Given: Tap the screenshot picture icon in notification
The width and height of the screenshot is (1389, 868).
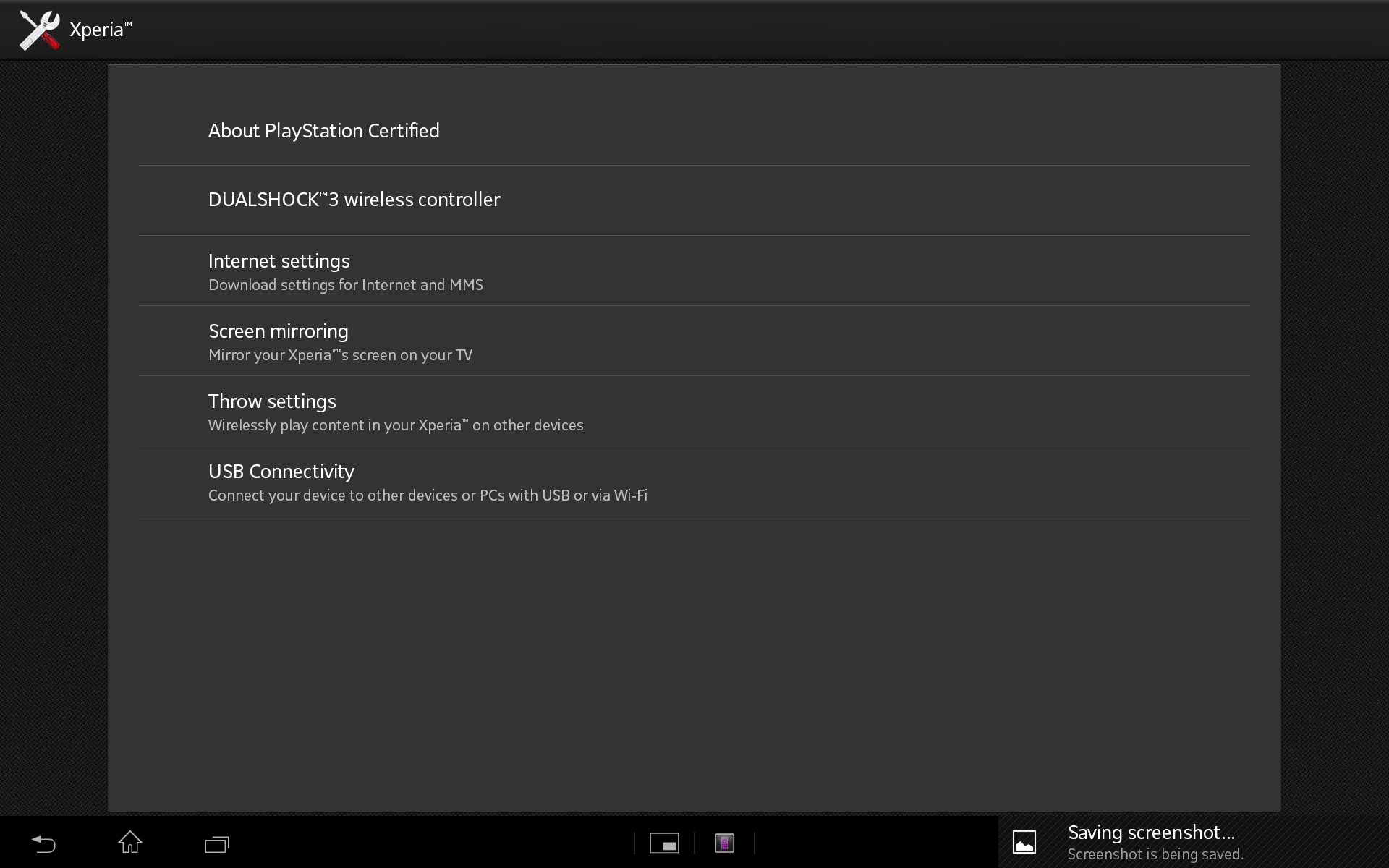Looking at the screenshot, I should tap(1024, 843).
